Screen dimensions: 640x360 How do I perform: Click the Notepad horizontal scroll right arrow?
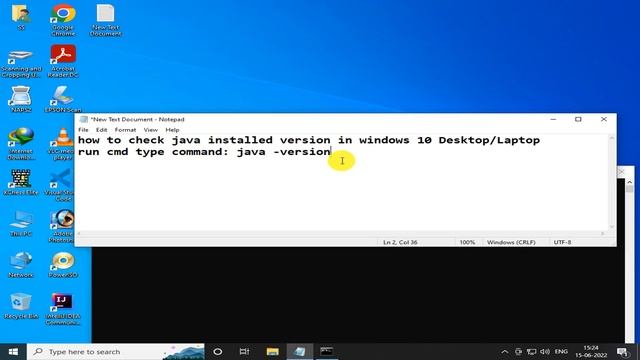[602, 233]
